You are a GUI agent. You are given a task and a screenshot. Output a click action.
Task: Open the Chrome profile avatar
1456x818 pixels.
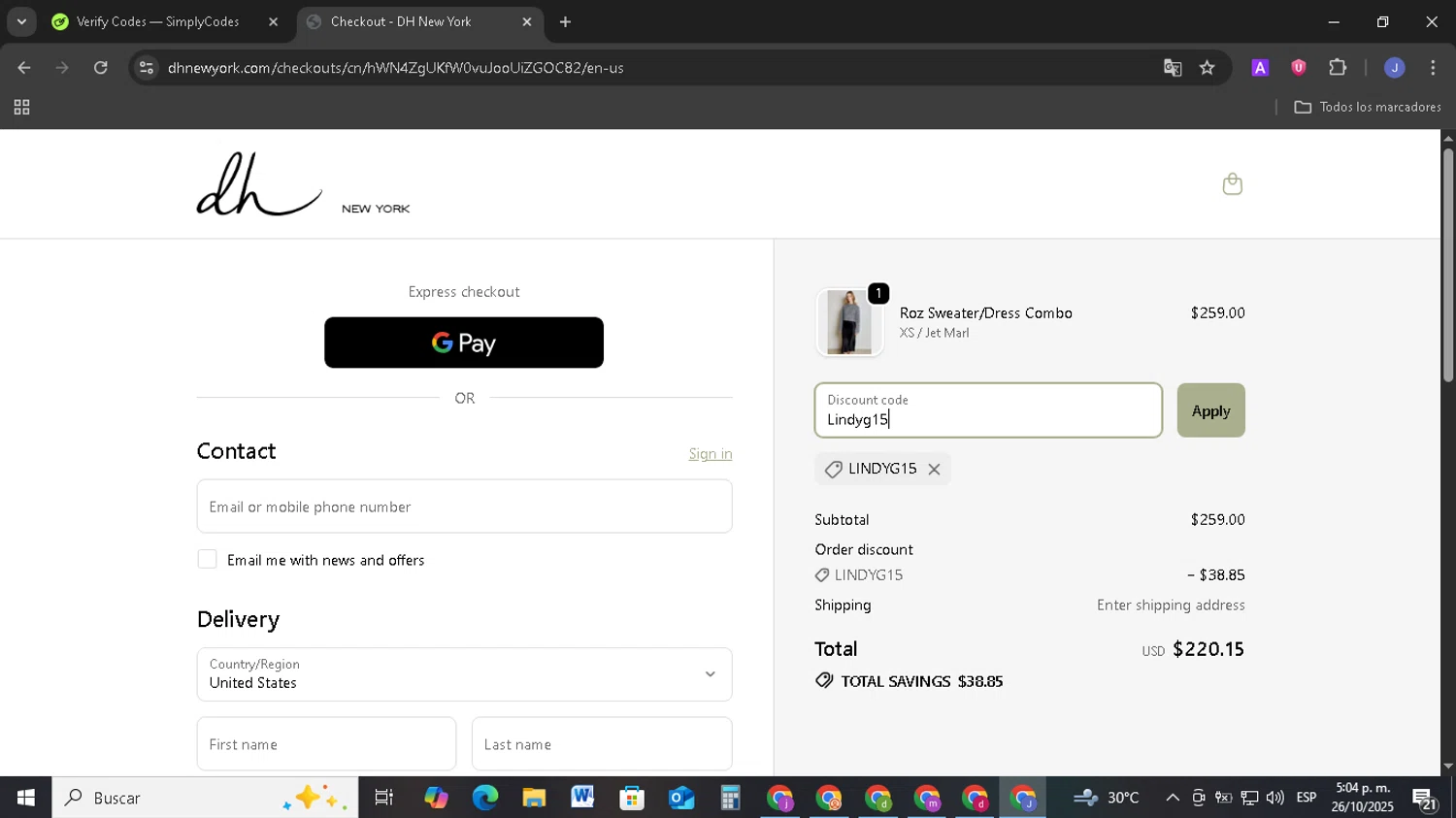point(1395,68)
